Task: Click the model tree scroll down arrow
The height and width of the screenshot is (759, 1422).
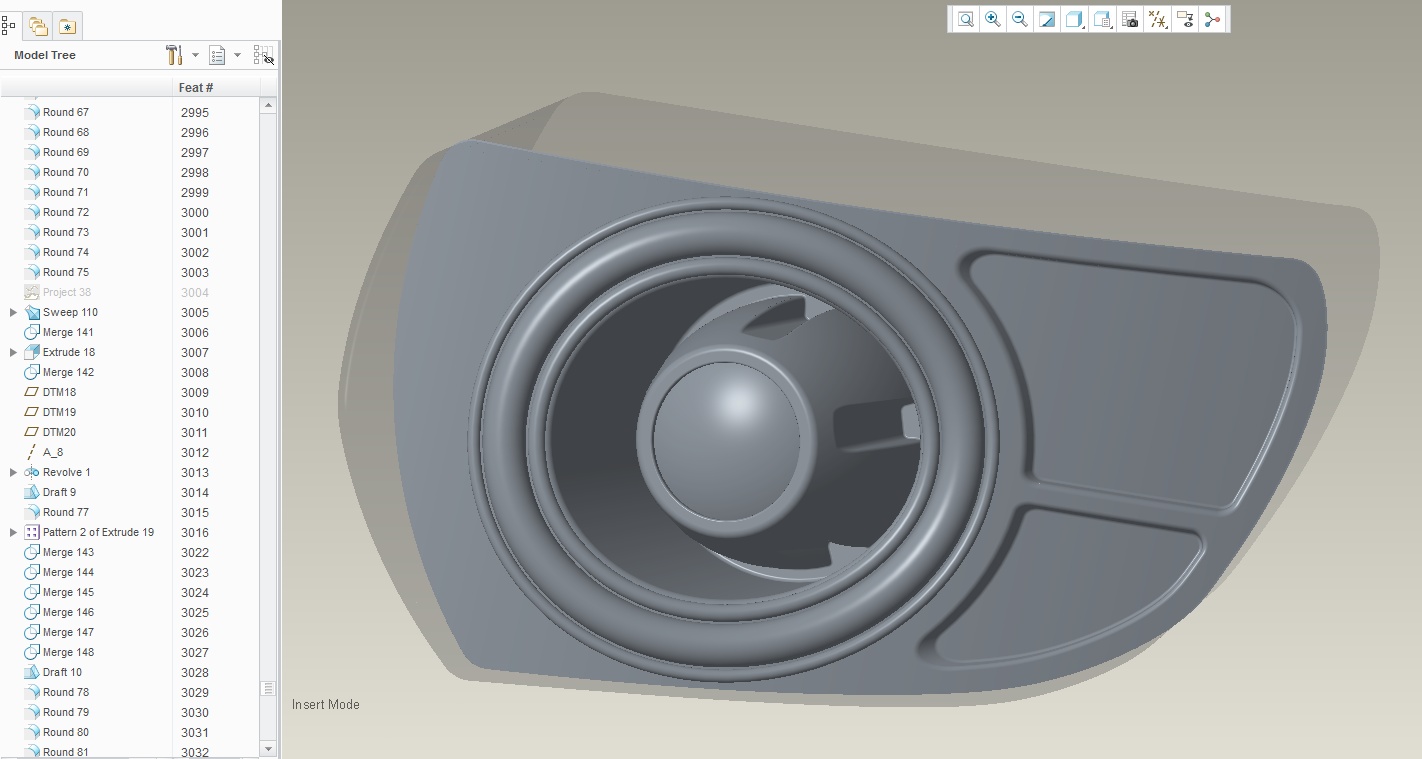Action: (267, 749)
